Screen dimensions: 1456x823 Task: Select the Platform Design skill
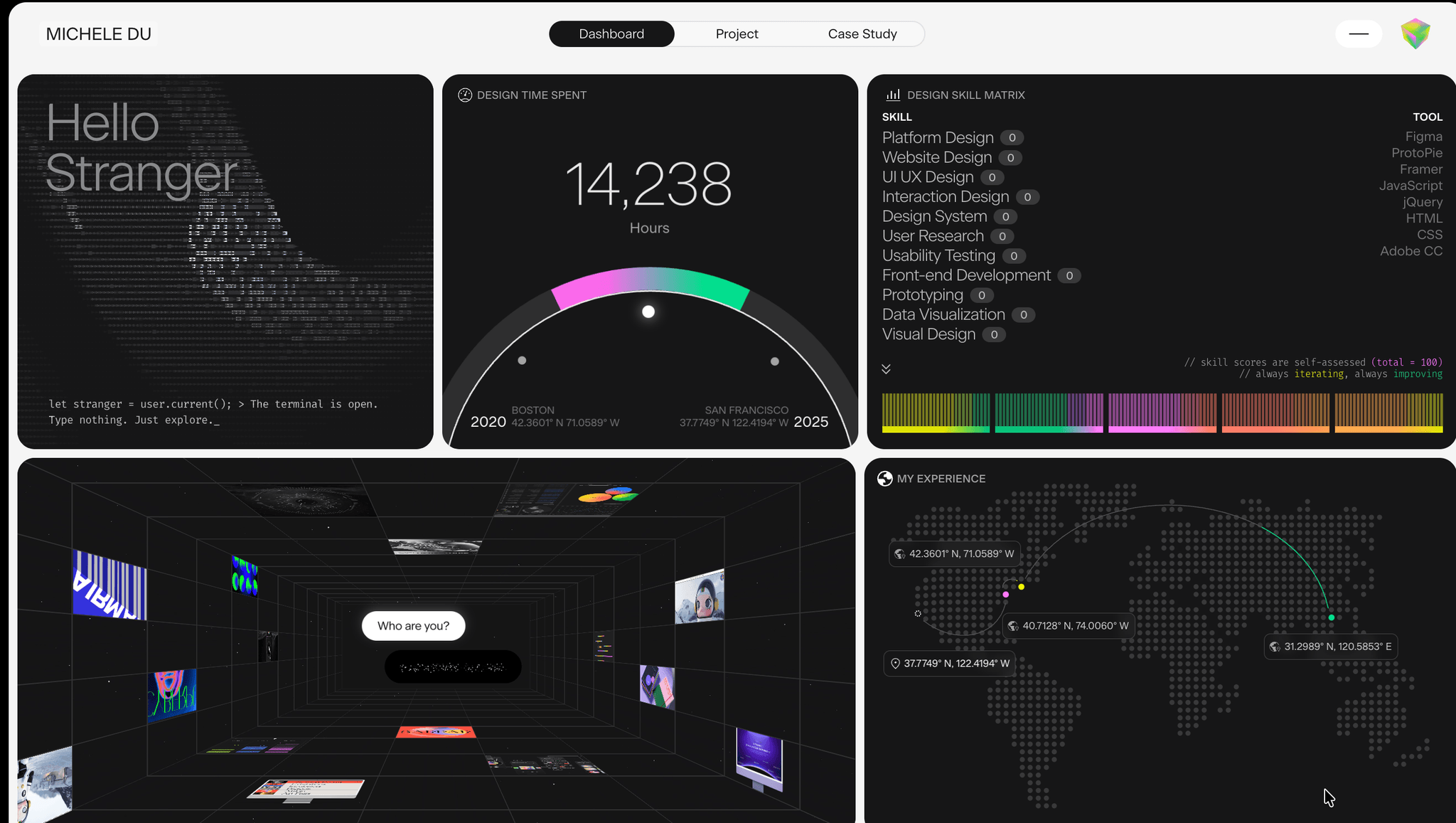pyautogui.click(x=953, y=138)
